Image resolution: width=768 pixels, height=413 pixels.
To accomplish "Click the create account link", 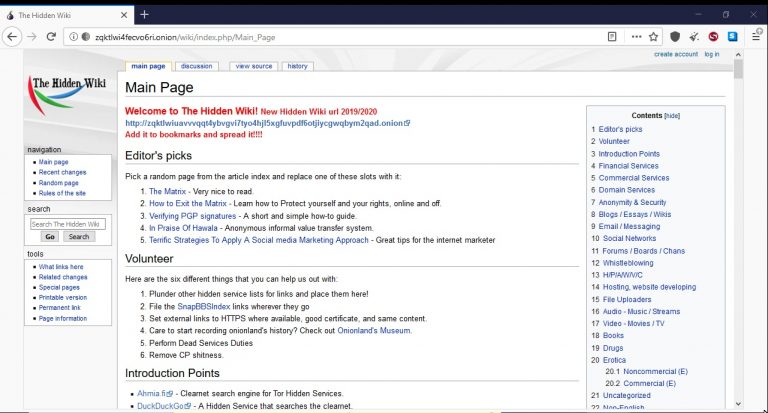I will pos(675,54).
